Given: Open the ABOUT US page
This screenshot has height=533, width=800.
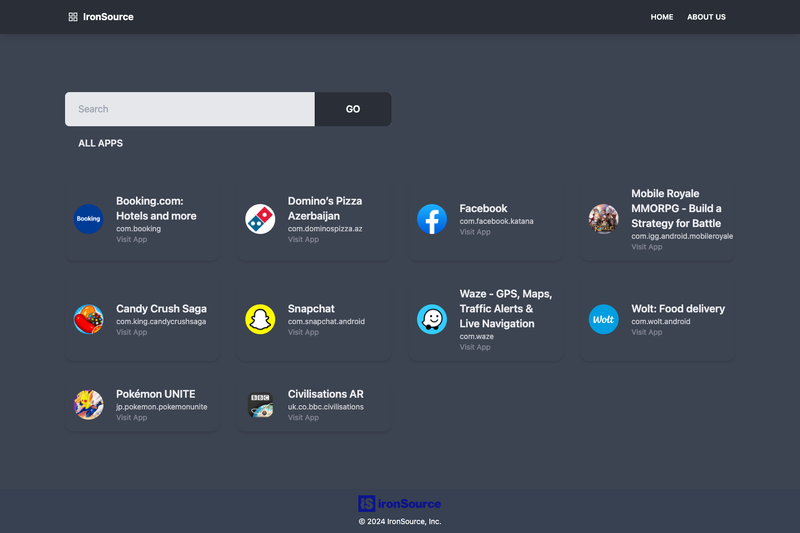Looking at the screenshot, I should point(706,17).
